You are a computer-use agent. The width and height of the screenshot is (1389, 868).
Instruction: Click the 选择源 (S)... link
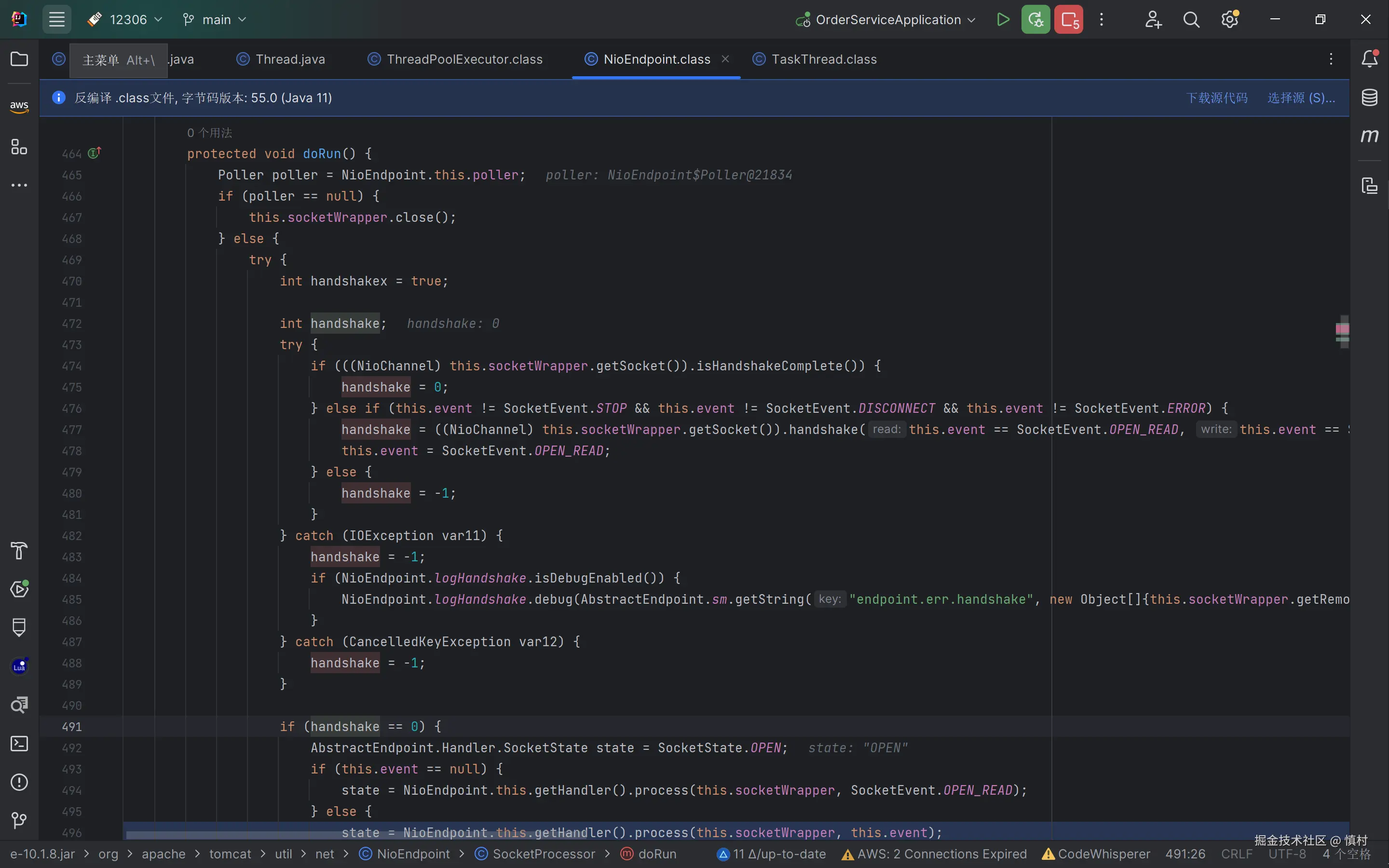click(x=1301, y=97)
